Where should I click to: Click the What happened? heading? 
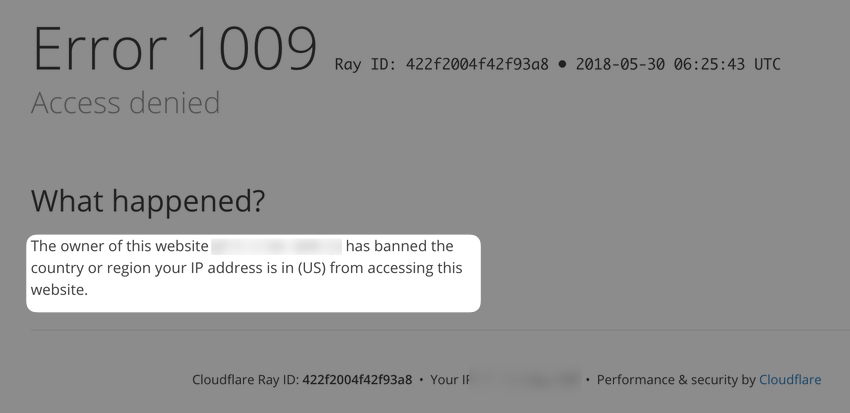coord(148,201)
